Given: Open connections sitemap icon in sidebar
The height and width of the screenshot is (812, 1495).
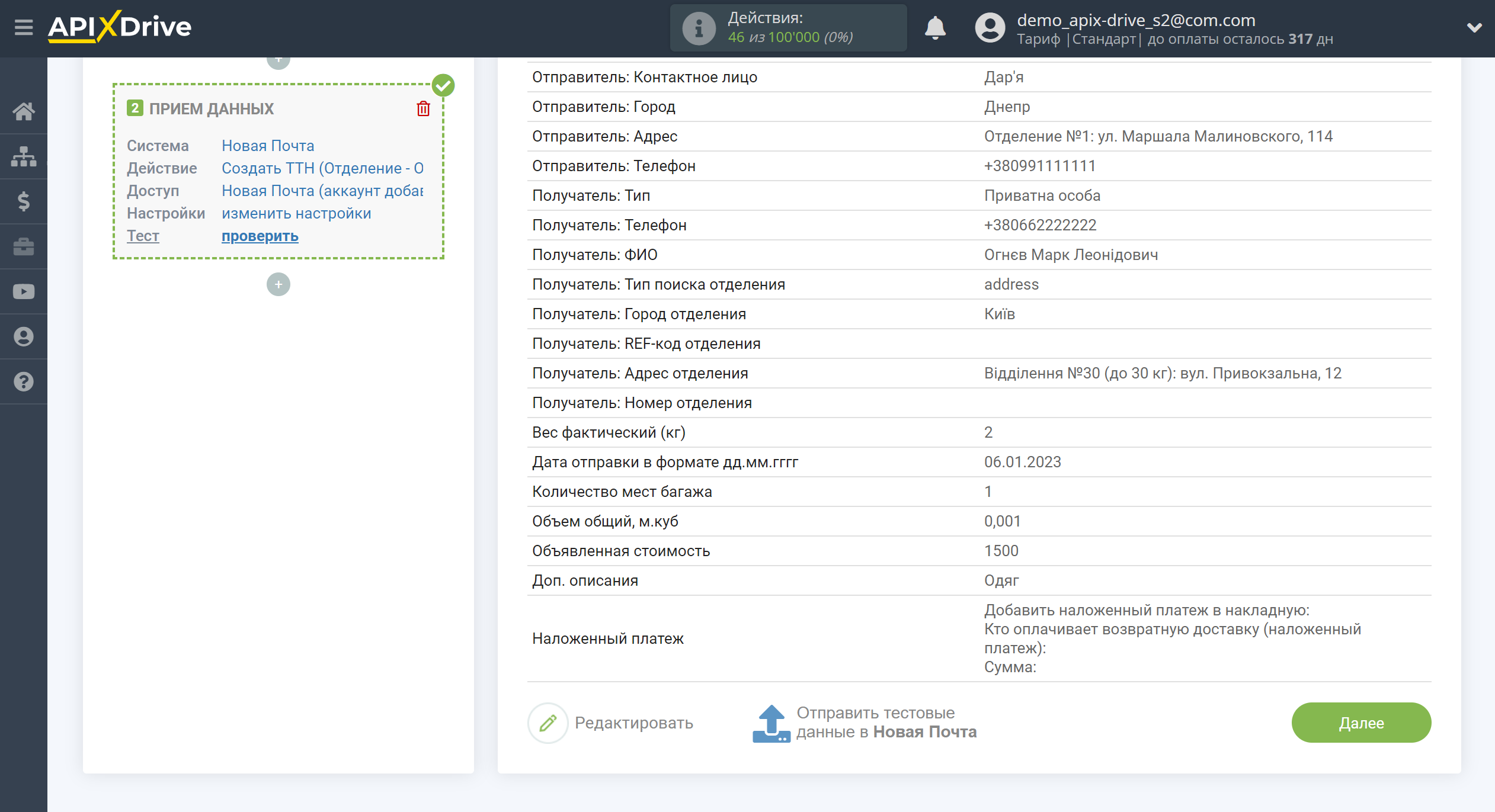Looking at the screenshot, I should pos(24,156).
